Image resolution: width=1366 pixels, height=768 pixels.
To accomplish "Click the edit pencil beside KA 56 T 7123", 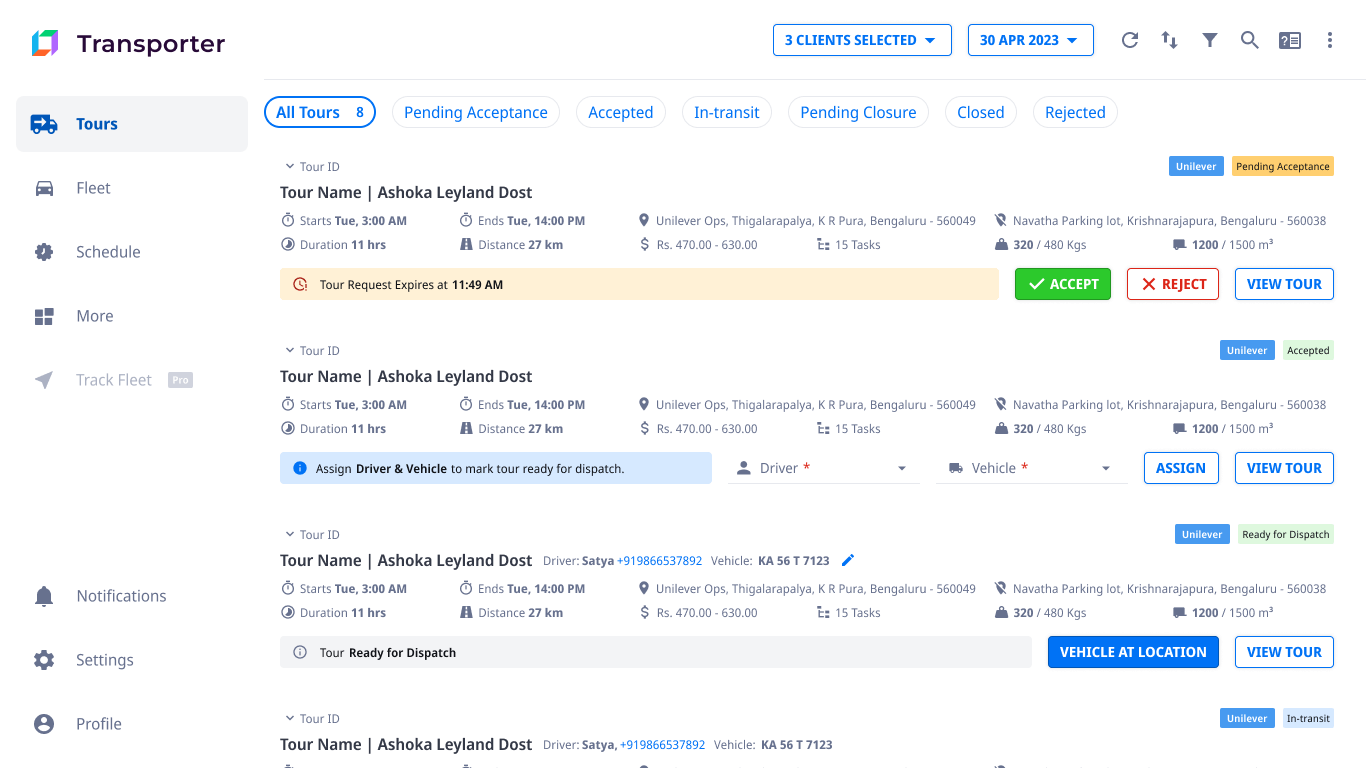I will [x=848, y=561].
